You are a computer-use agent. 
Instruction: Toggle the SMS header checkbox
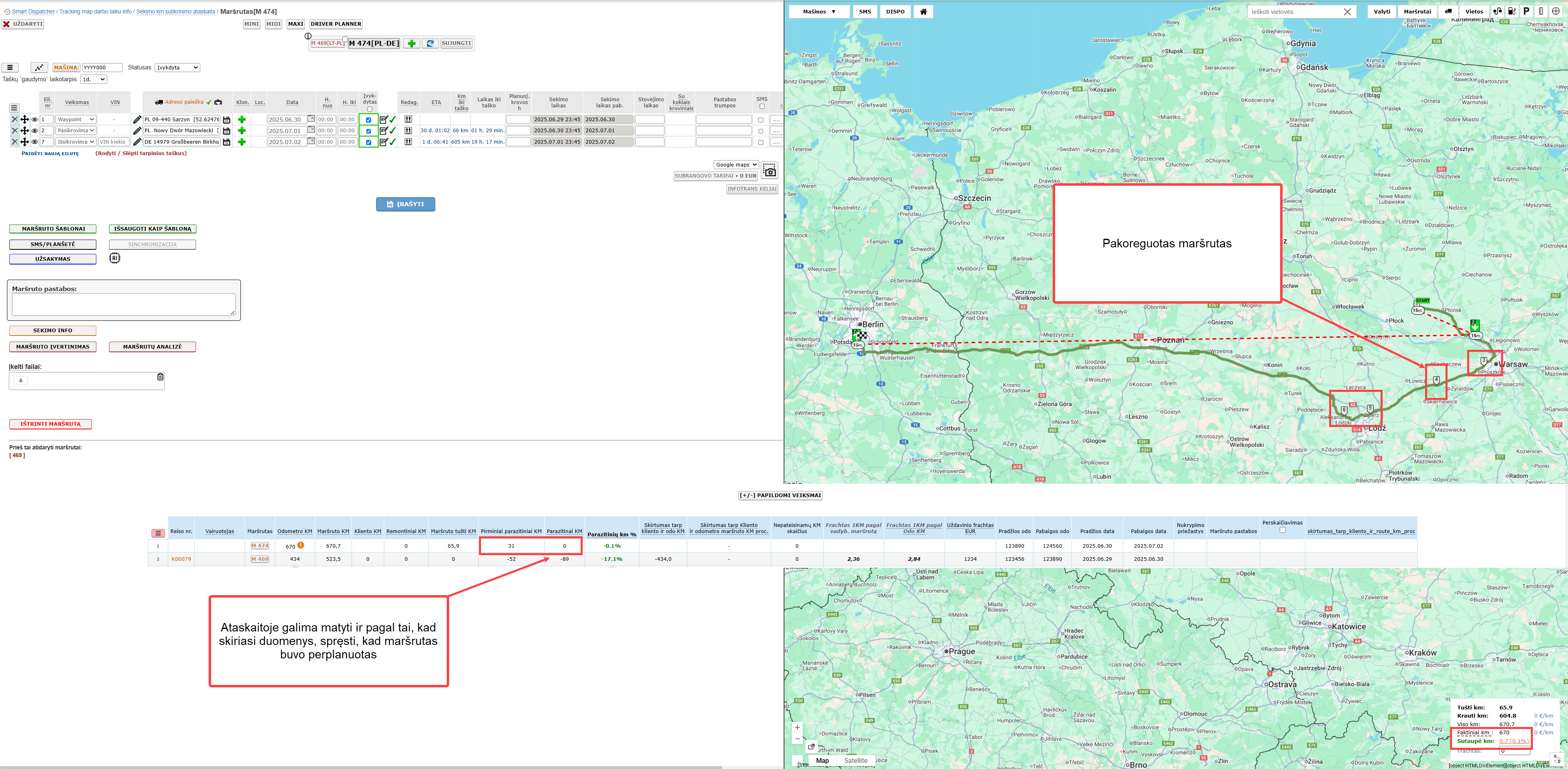click(762, 107)
